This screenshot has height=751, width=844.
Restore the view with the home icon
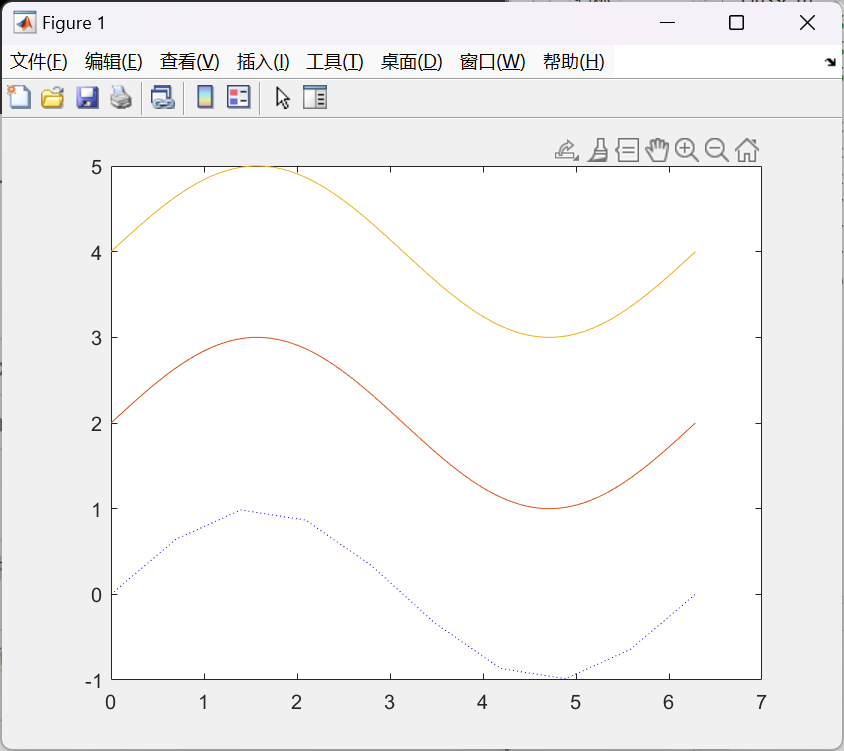tap(747, 150)
